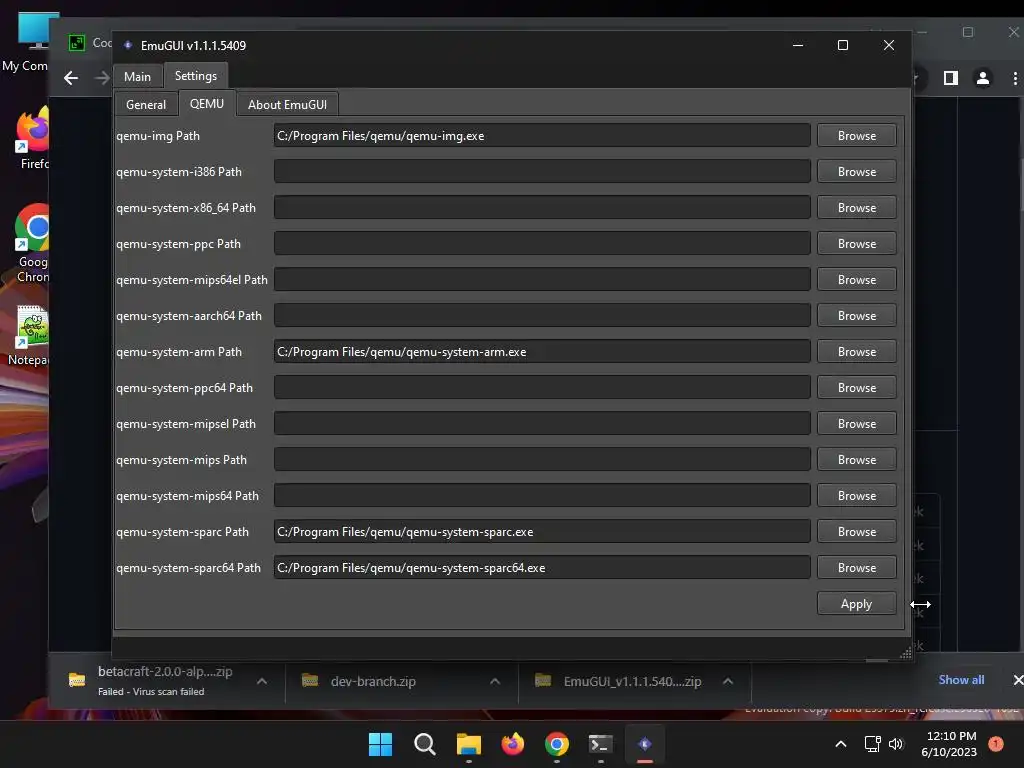Browse for qemu-system-sparc path

[x=856, y=532]
